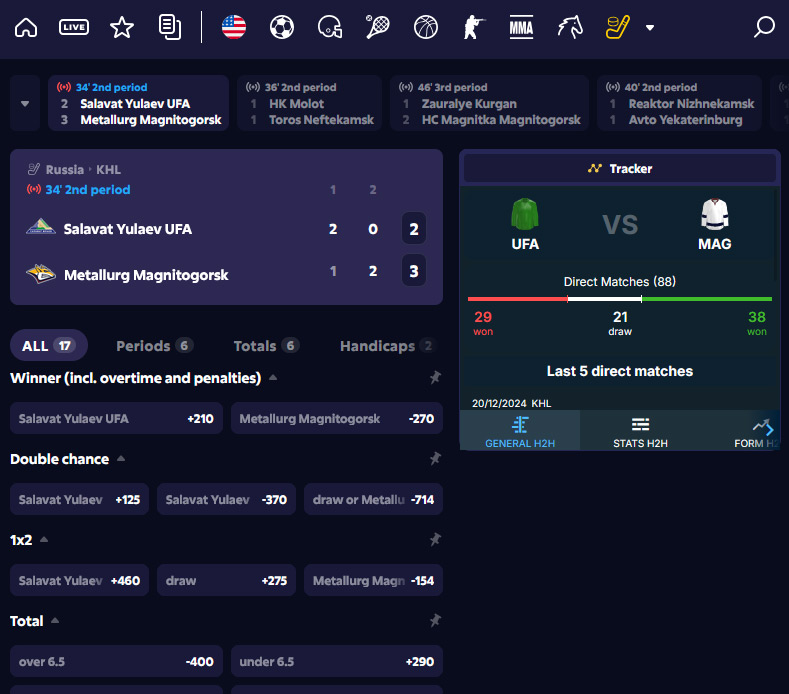Select over 6.5 at -400

click(116, 661)
